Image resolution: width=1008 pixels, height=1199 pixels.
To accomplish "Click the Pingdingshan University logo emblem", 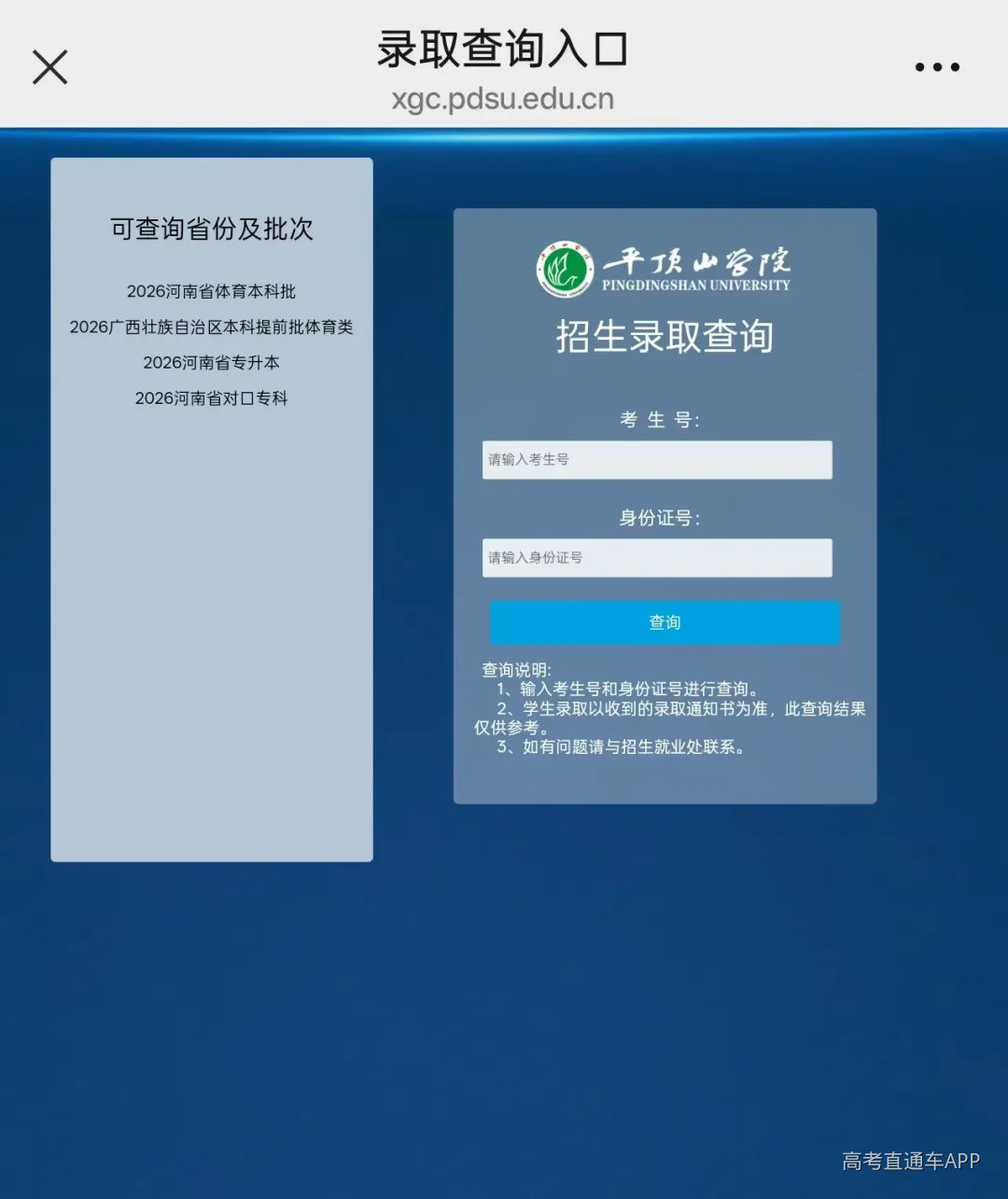I will (565, 271).
